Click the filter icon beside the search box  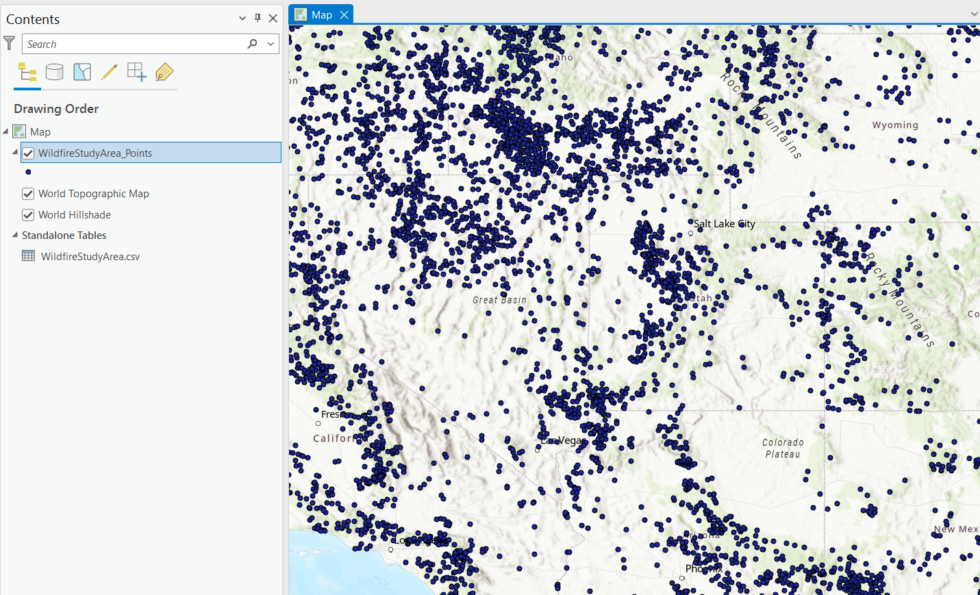pyautogui.click(x=10, y=43)
